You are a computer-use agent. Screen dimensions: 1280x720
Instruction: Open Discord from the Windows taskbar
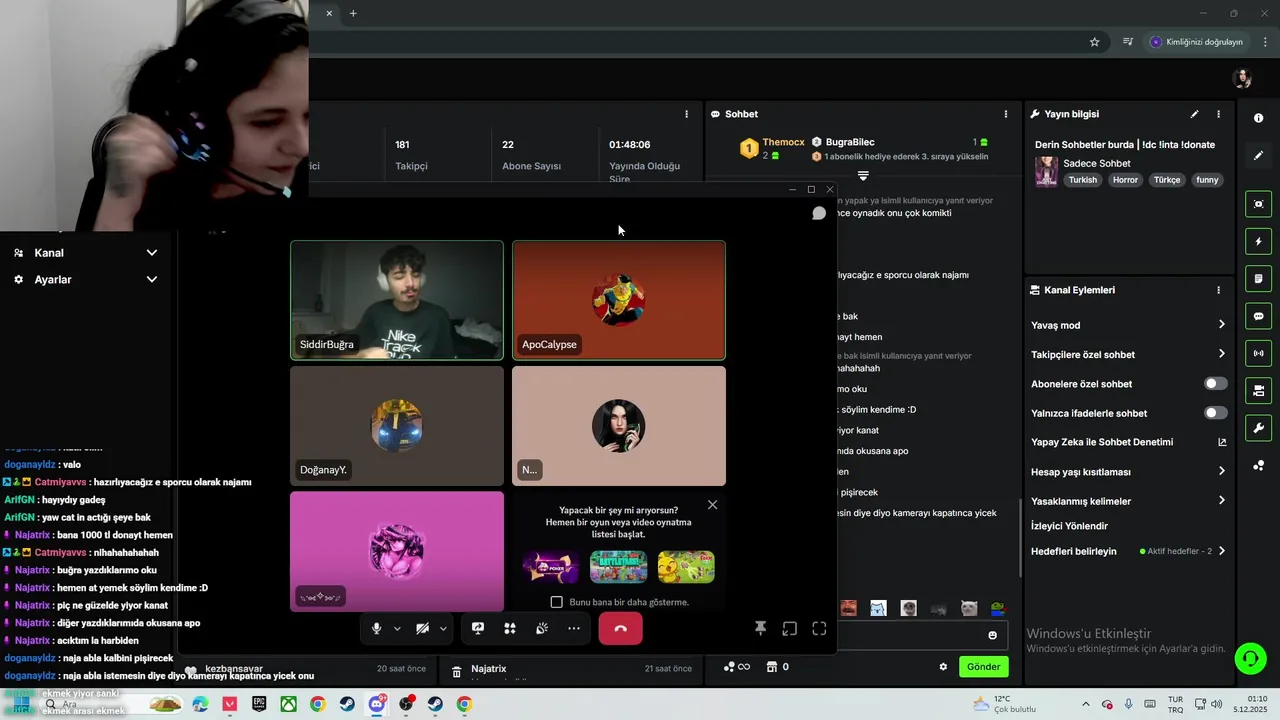(x=377, y=704)
